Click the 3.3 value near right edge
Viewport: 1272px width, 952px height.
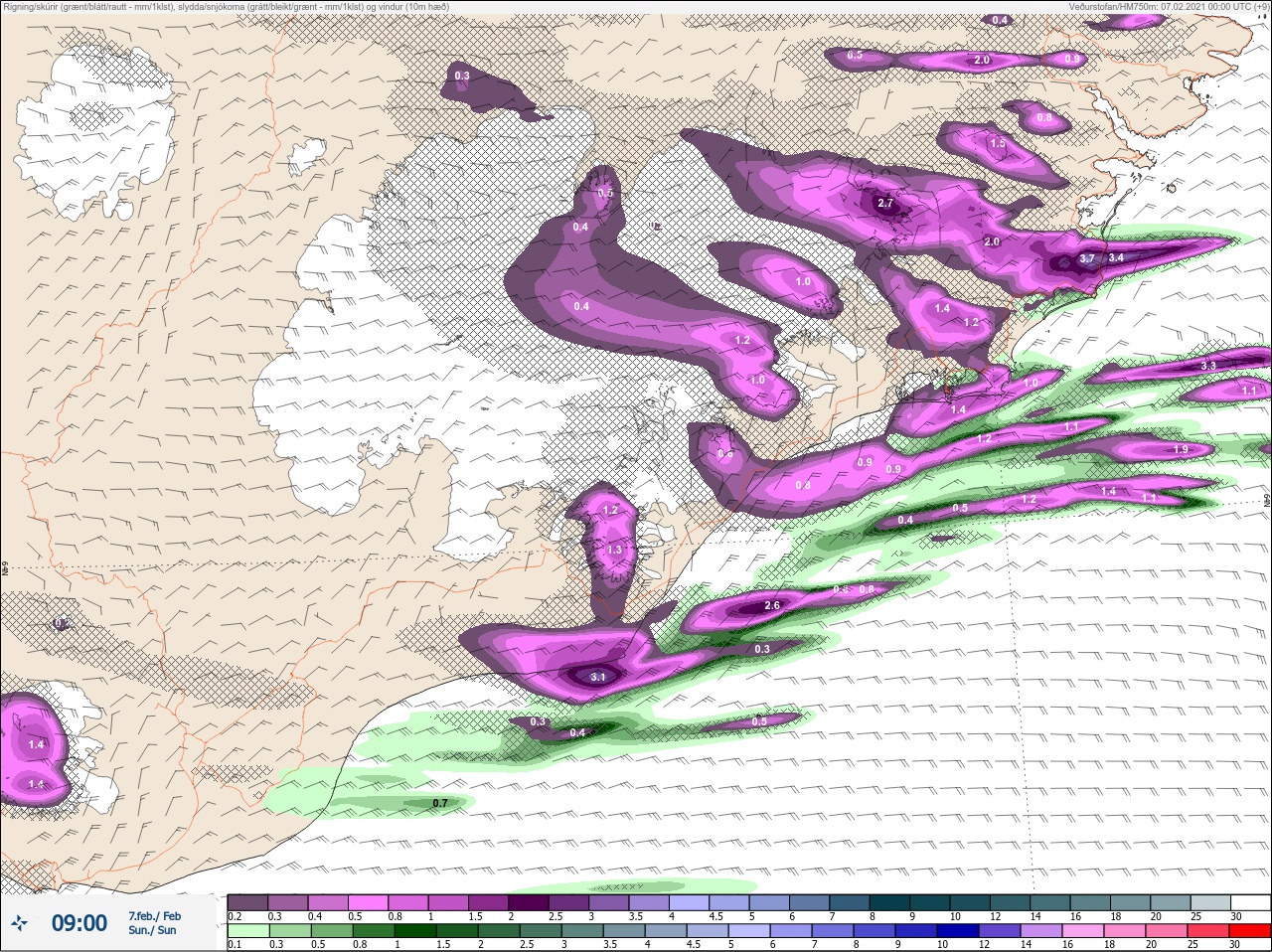1208,366
